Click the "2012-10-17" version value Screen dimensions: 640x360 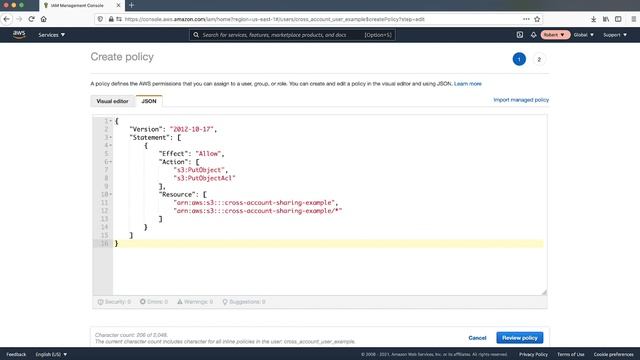[192, 129]
